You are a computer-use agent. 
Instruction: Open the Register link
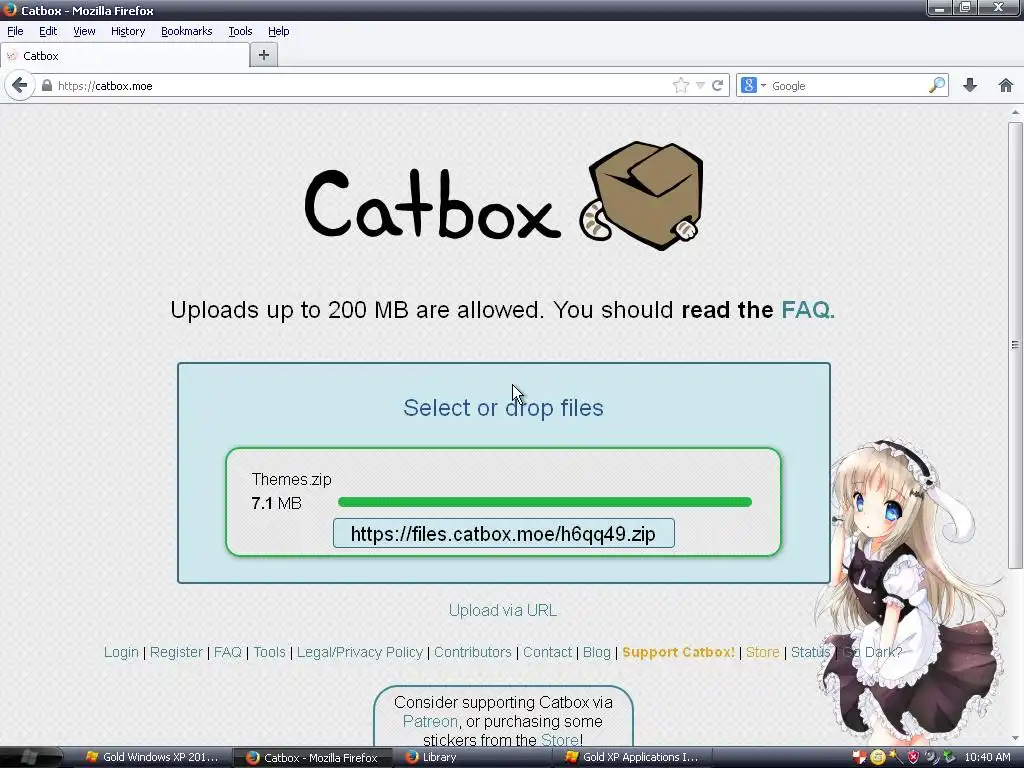point(176,652)
